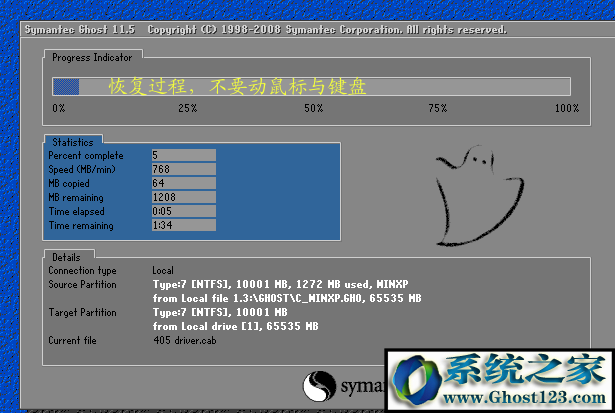
Task: Click current file "405 driver.cab"
Action: click(185, 340)
